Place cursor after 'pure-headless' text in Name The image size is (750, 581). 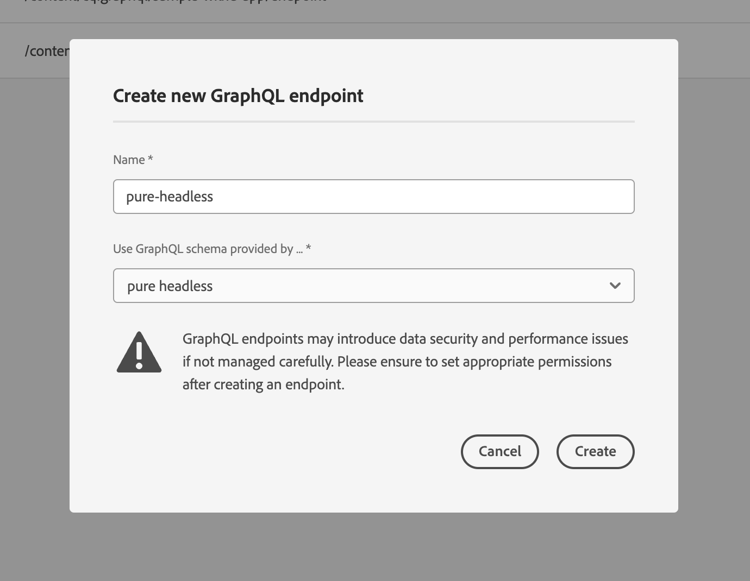tap(214, 197)
